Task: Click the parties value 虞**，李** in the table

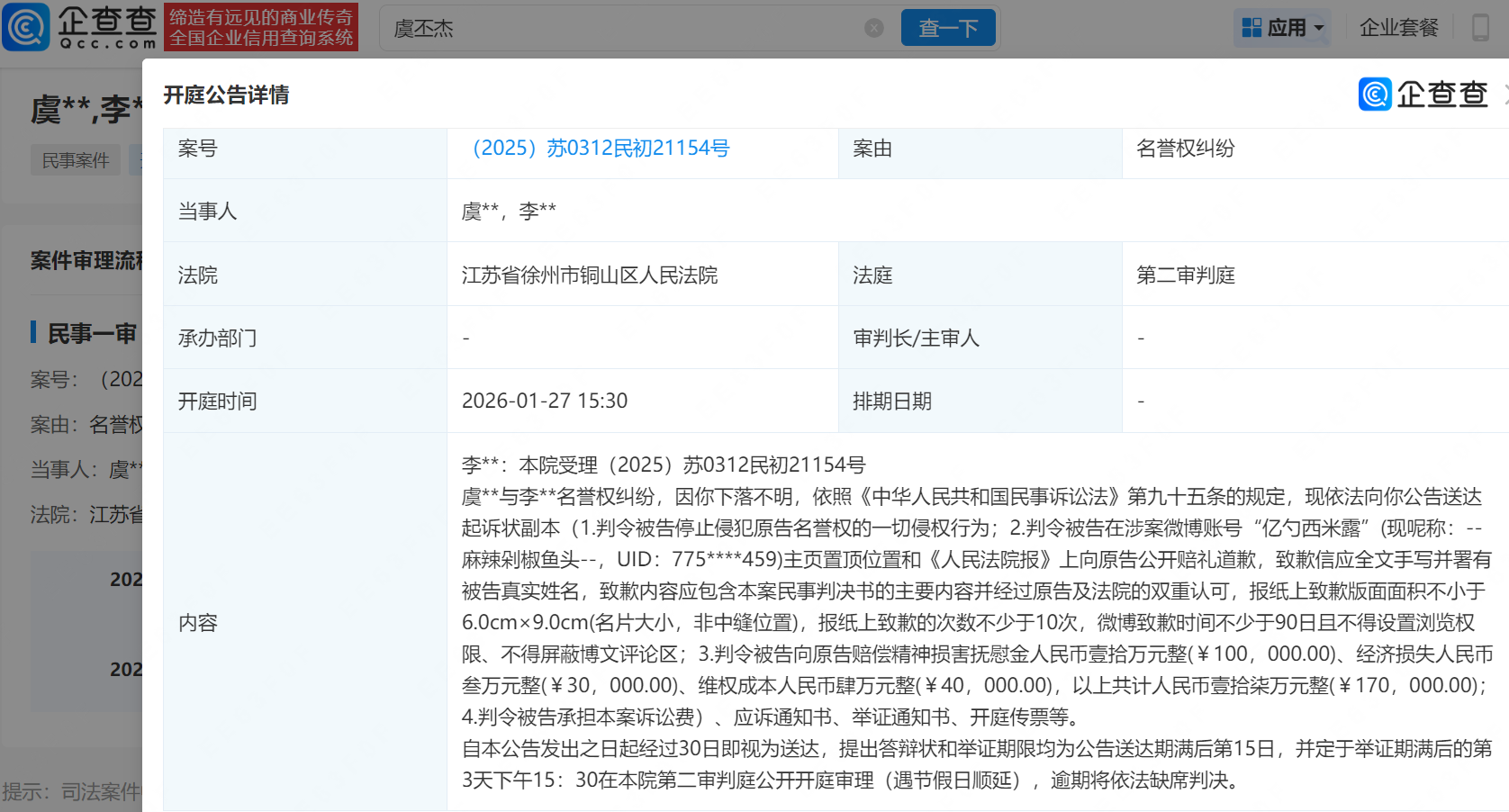Action: [509, 212]
